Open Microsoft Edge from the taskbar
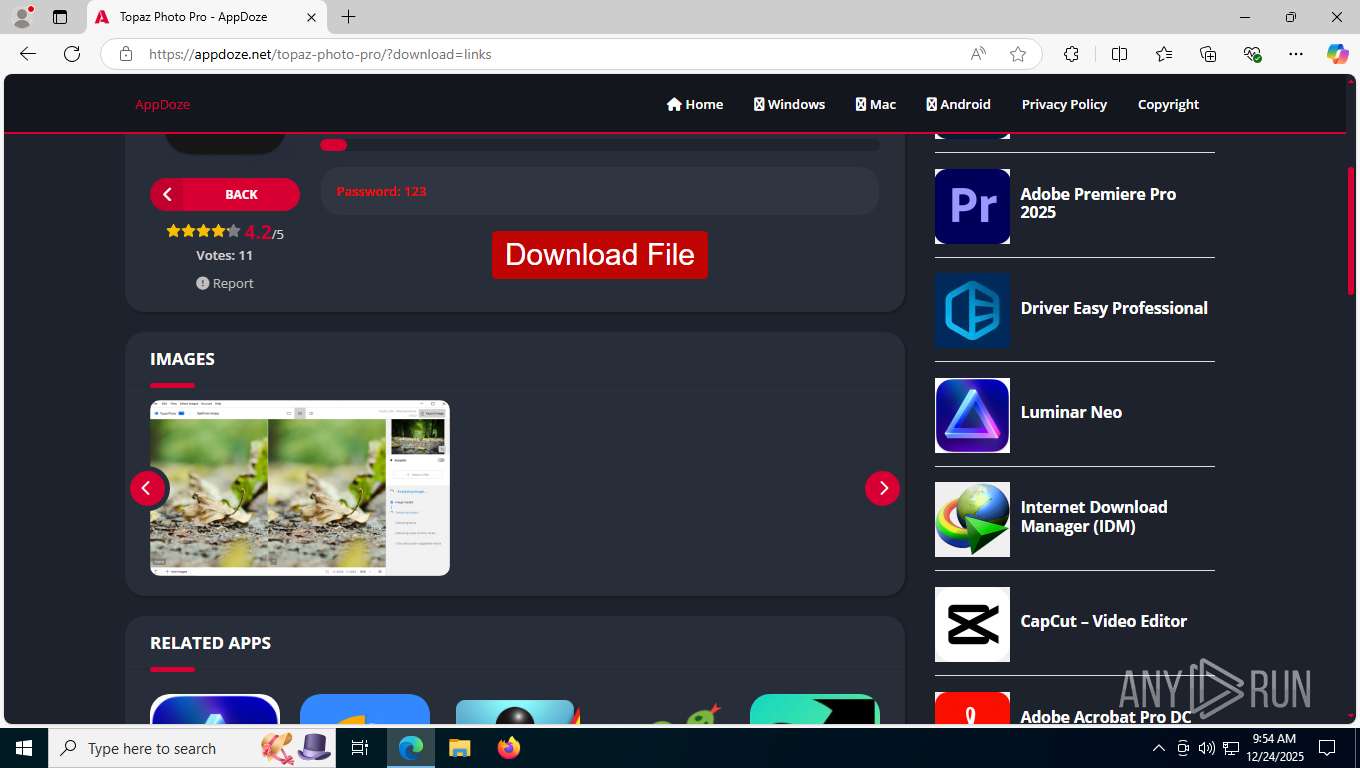The image size is (1360, 768). (x=411, y=748)
